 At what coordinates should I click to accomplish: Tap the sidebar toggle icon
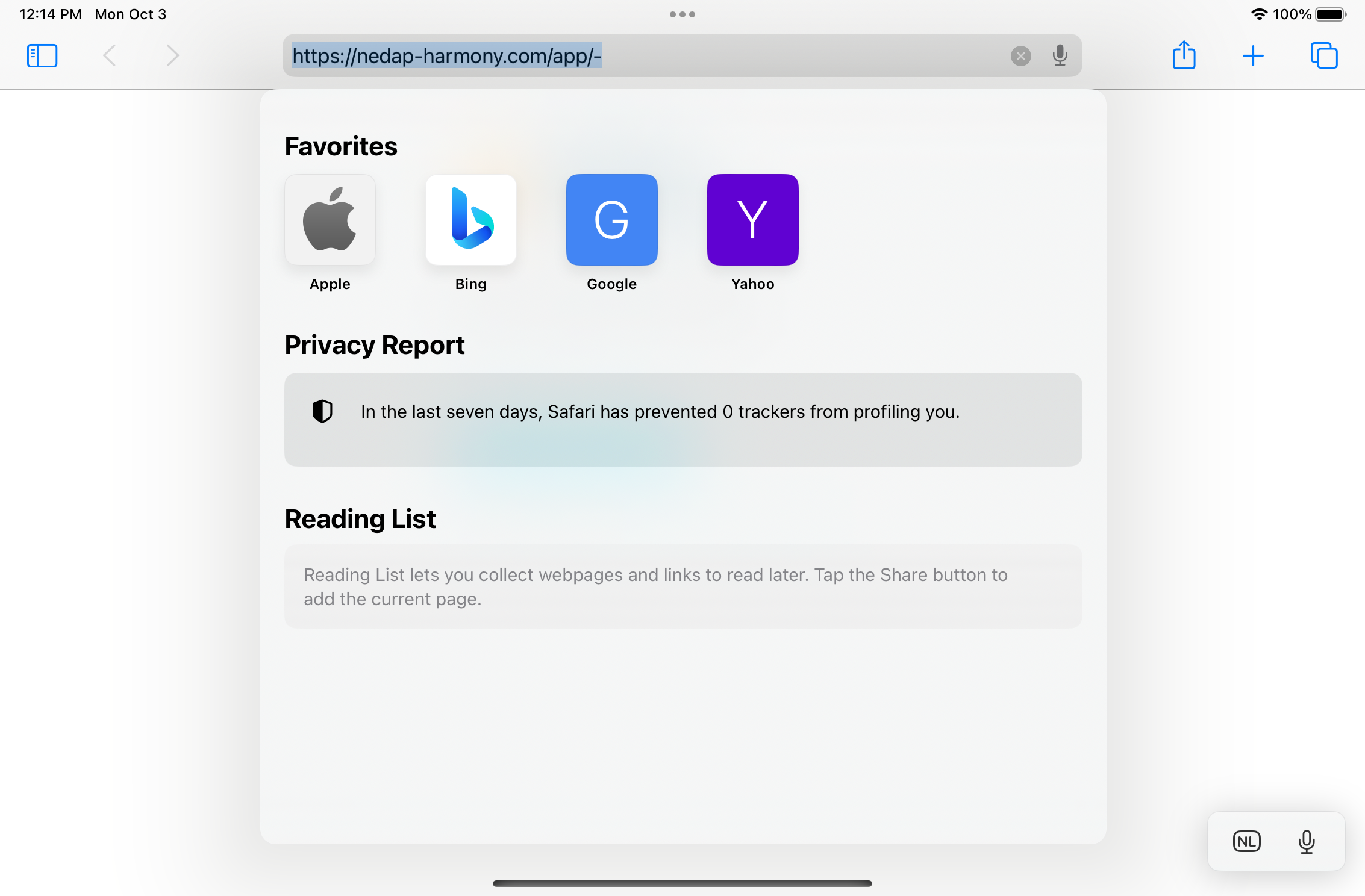click(42, 54)
